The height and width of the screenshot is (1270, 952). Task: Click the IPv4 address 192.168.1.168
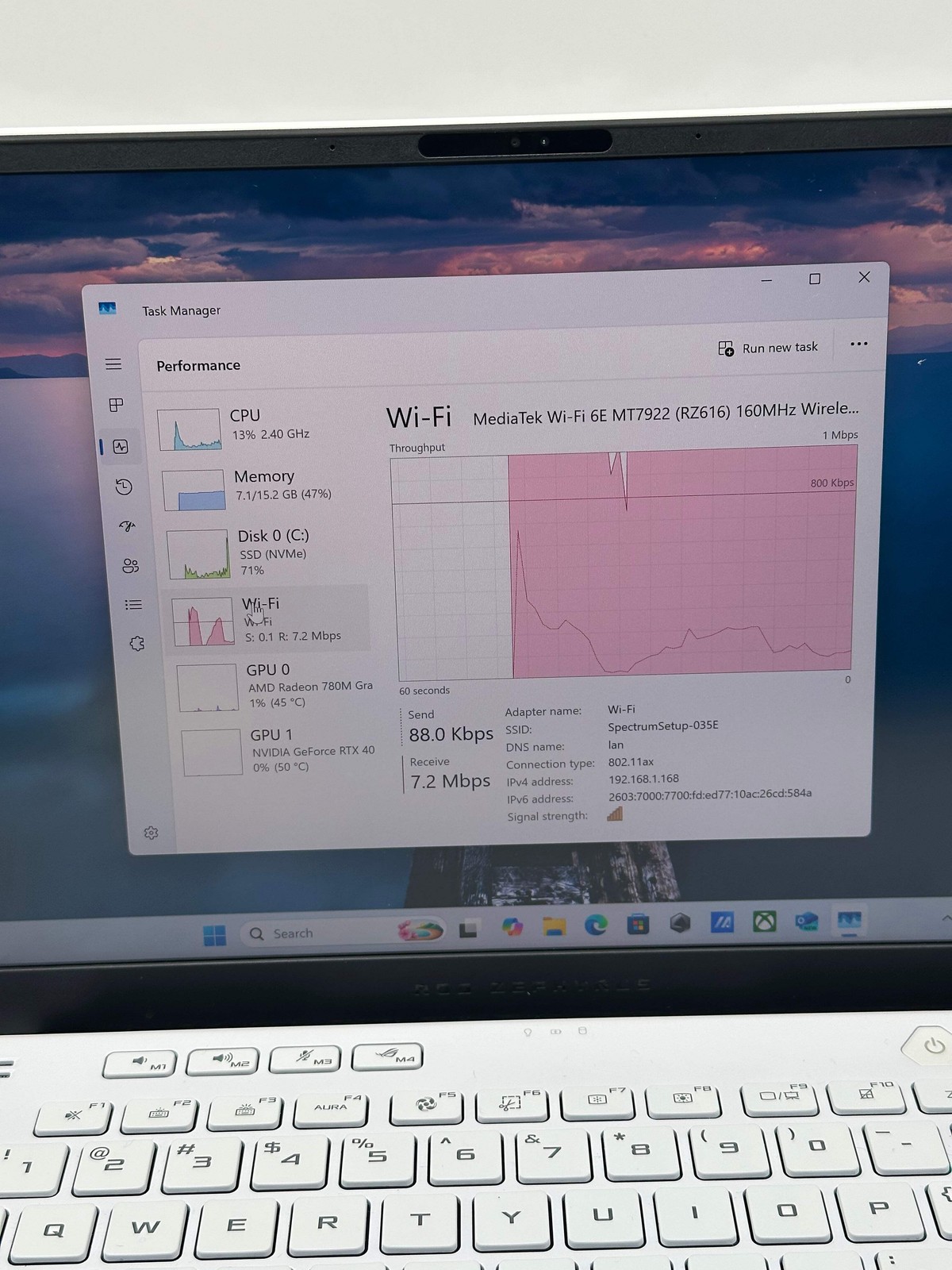tap(643, 779)
